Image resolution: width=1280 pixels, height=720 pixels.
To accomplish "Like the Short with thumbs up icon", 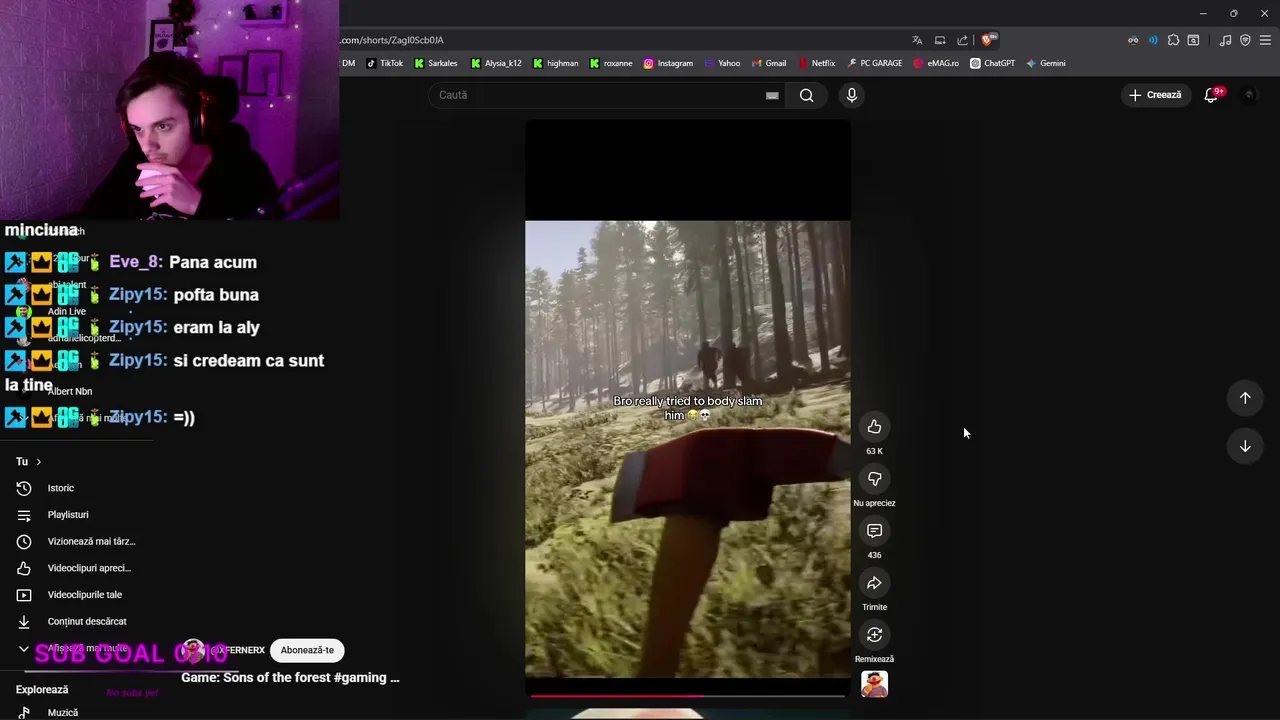I will 874,427.
